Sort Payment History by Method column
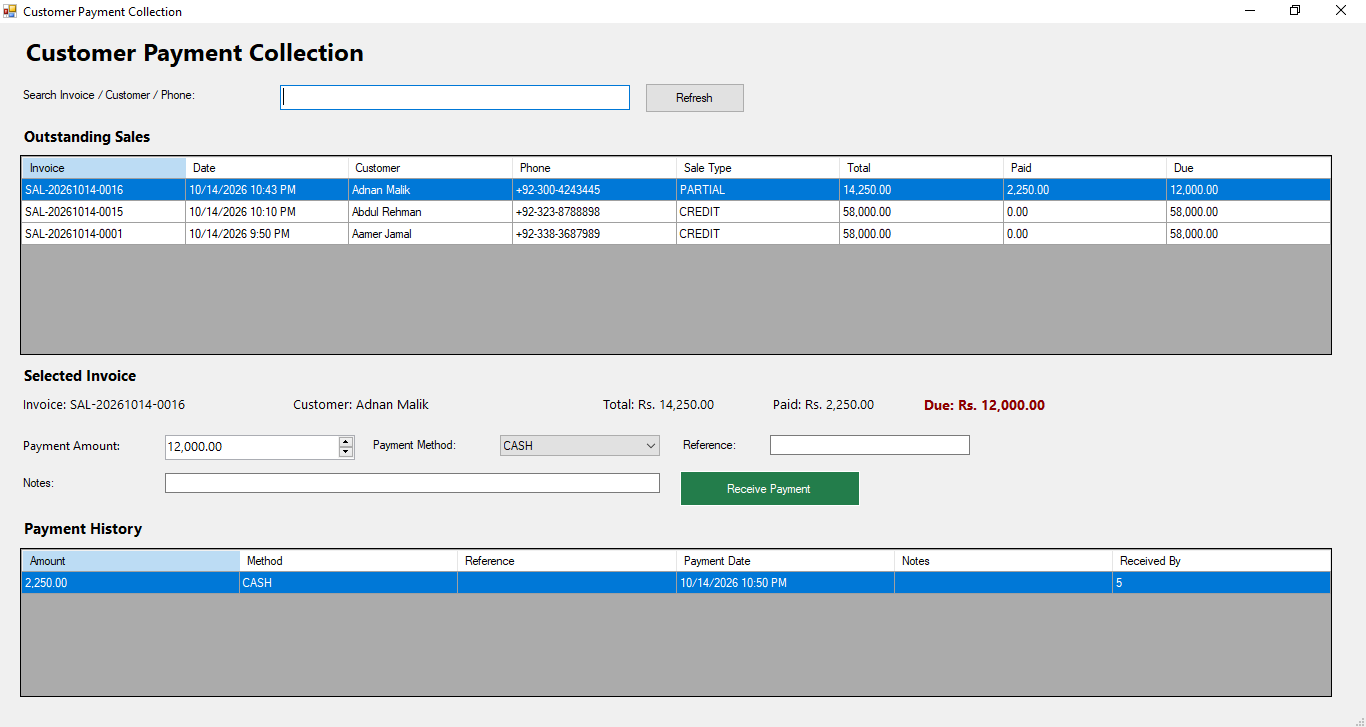This screenshot has height=727, width=1366. (x=349, y=561)
